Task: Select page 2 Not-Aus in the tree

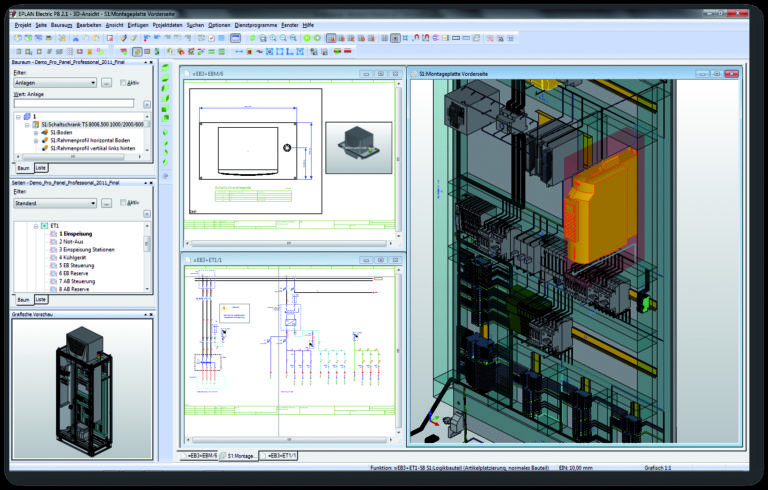Action: (71, 242)
